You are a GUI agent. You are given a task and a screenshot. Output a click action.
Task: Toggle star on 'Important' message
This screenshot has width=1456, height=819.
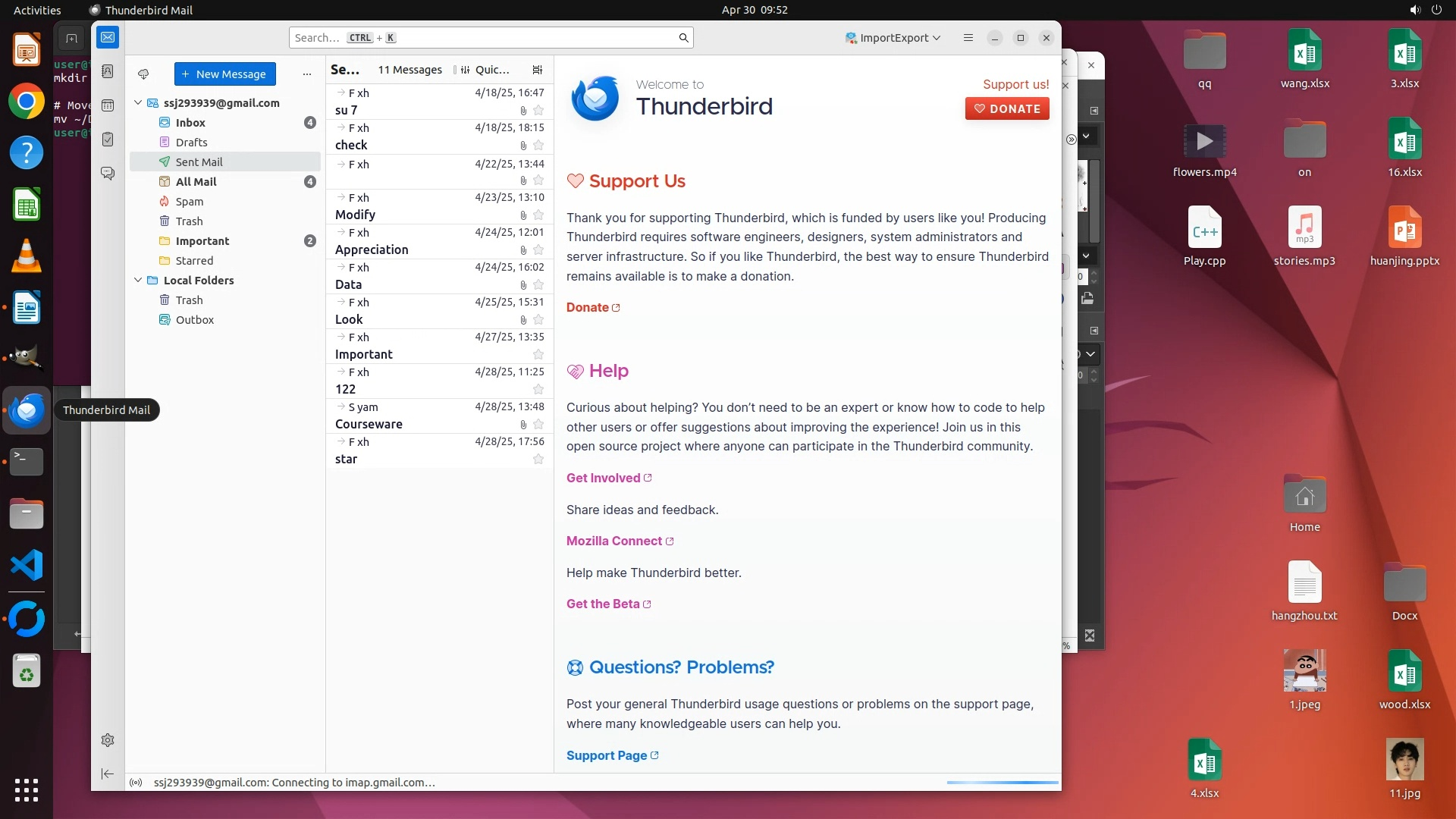coord(538,354)
